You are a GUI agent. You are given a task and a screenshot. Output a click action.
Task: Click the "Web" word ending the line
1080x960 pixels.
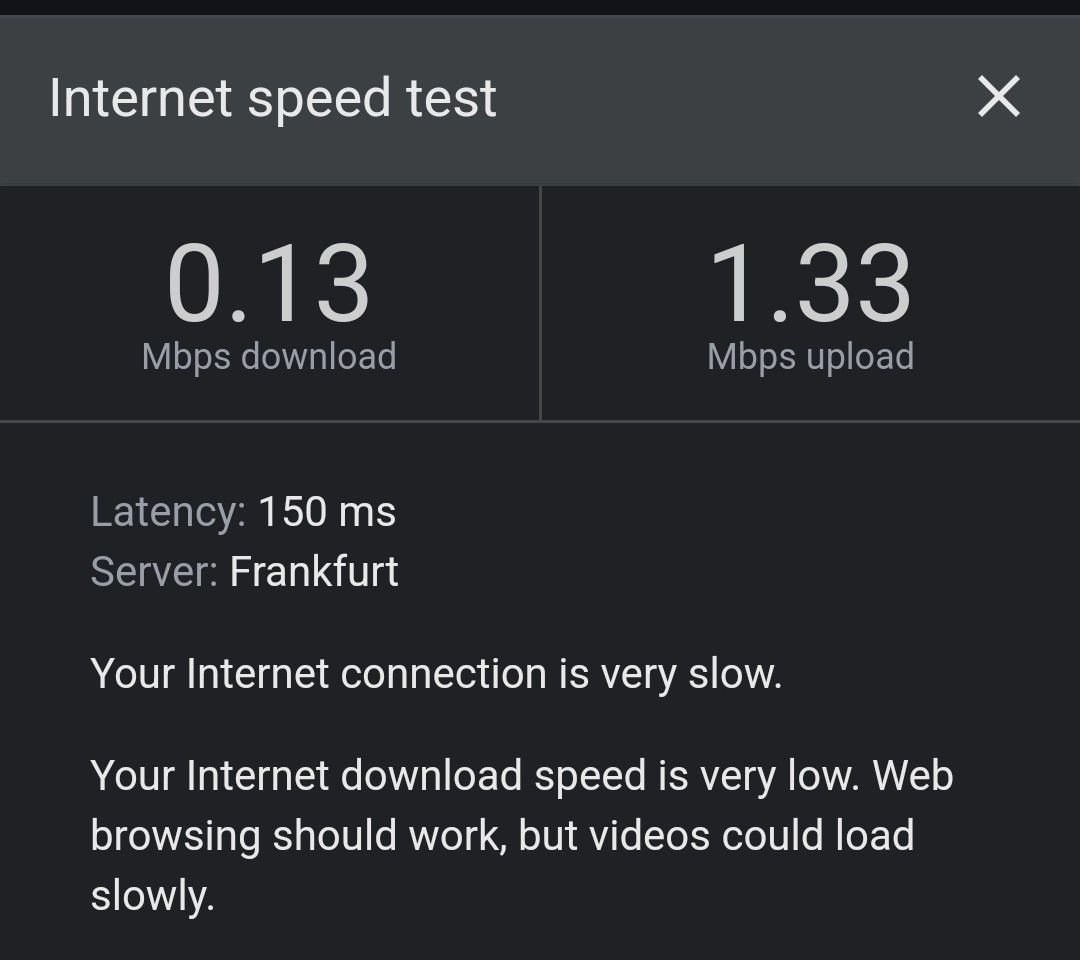(x=913, y=776)
